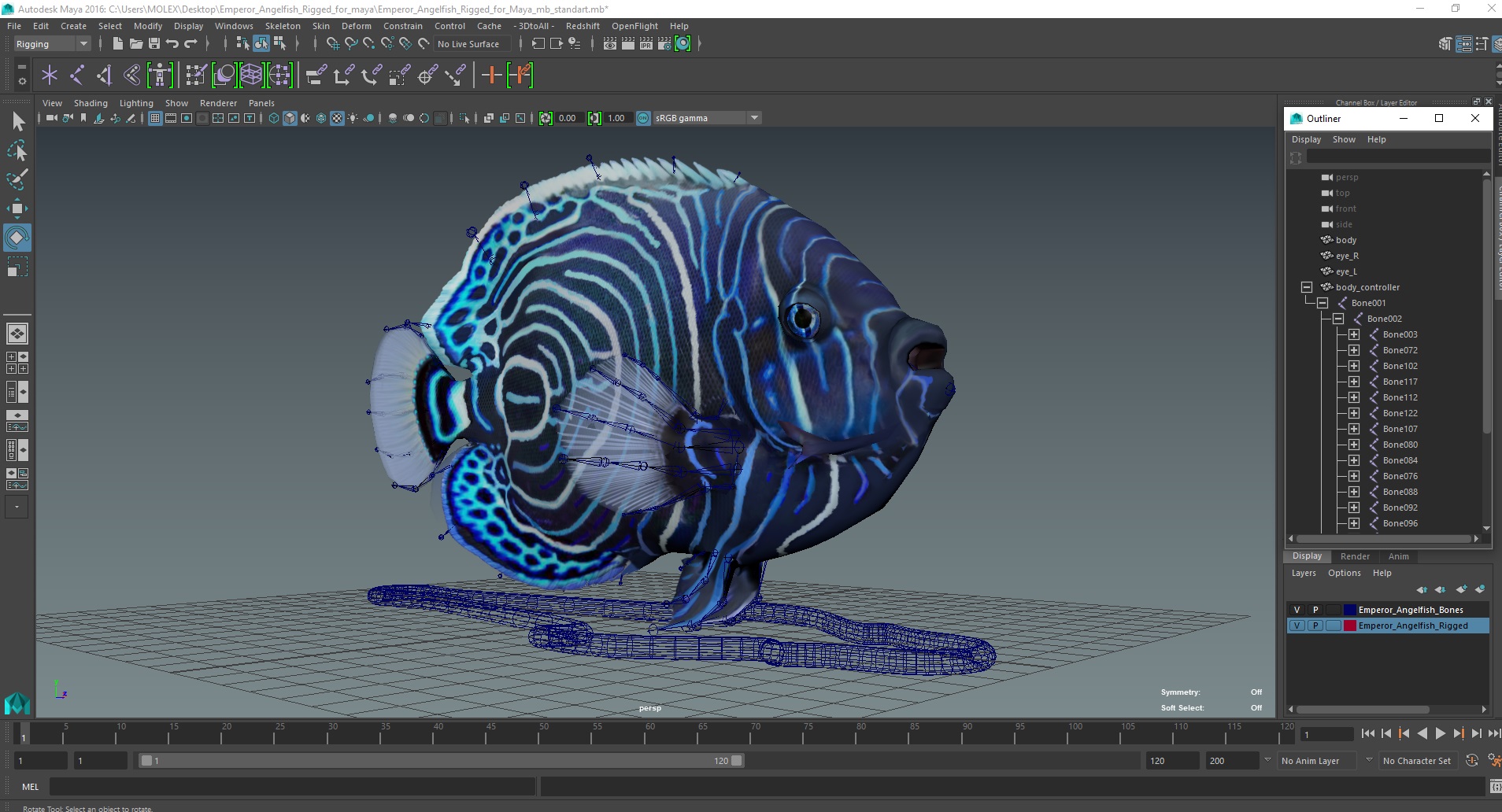Viewport: 1502px width, 812px height.
Task: Collapse Bone001 in Outliner
Action: [x=1323, y=303]
